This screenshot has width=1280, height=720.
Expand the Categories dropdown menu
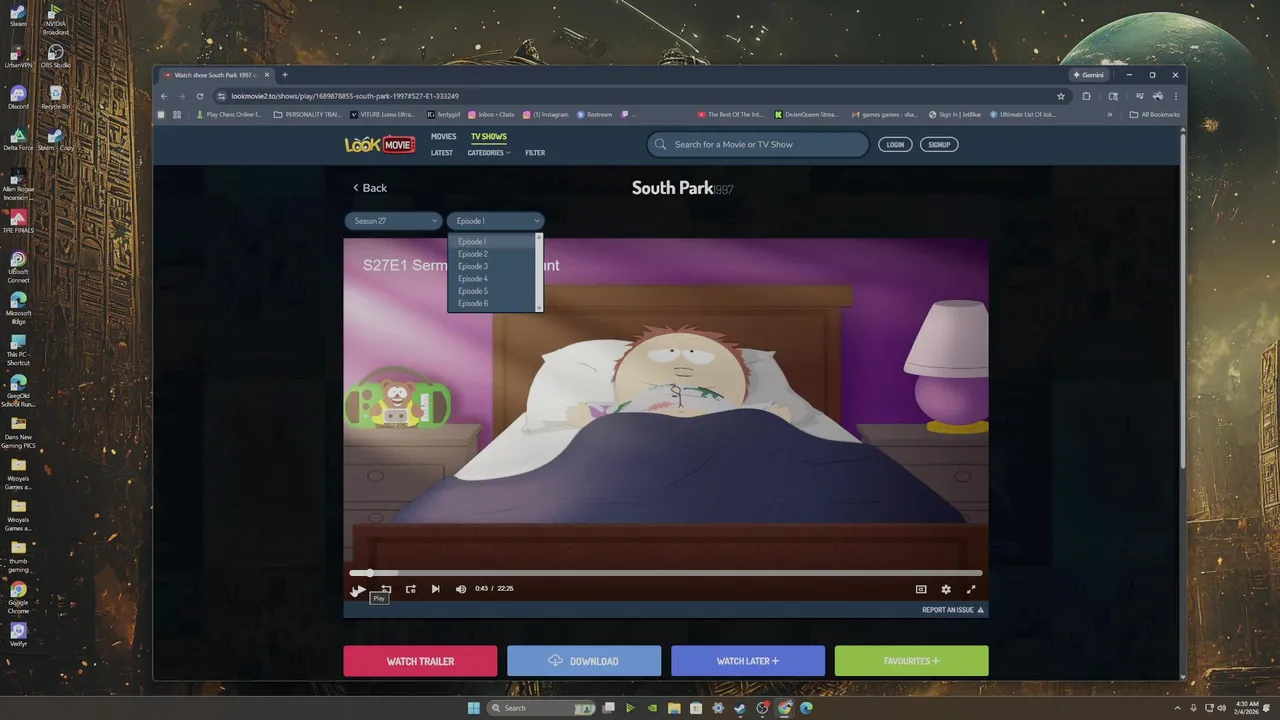489,153
